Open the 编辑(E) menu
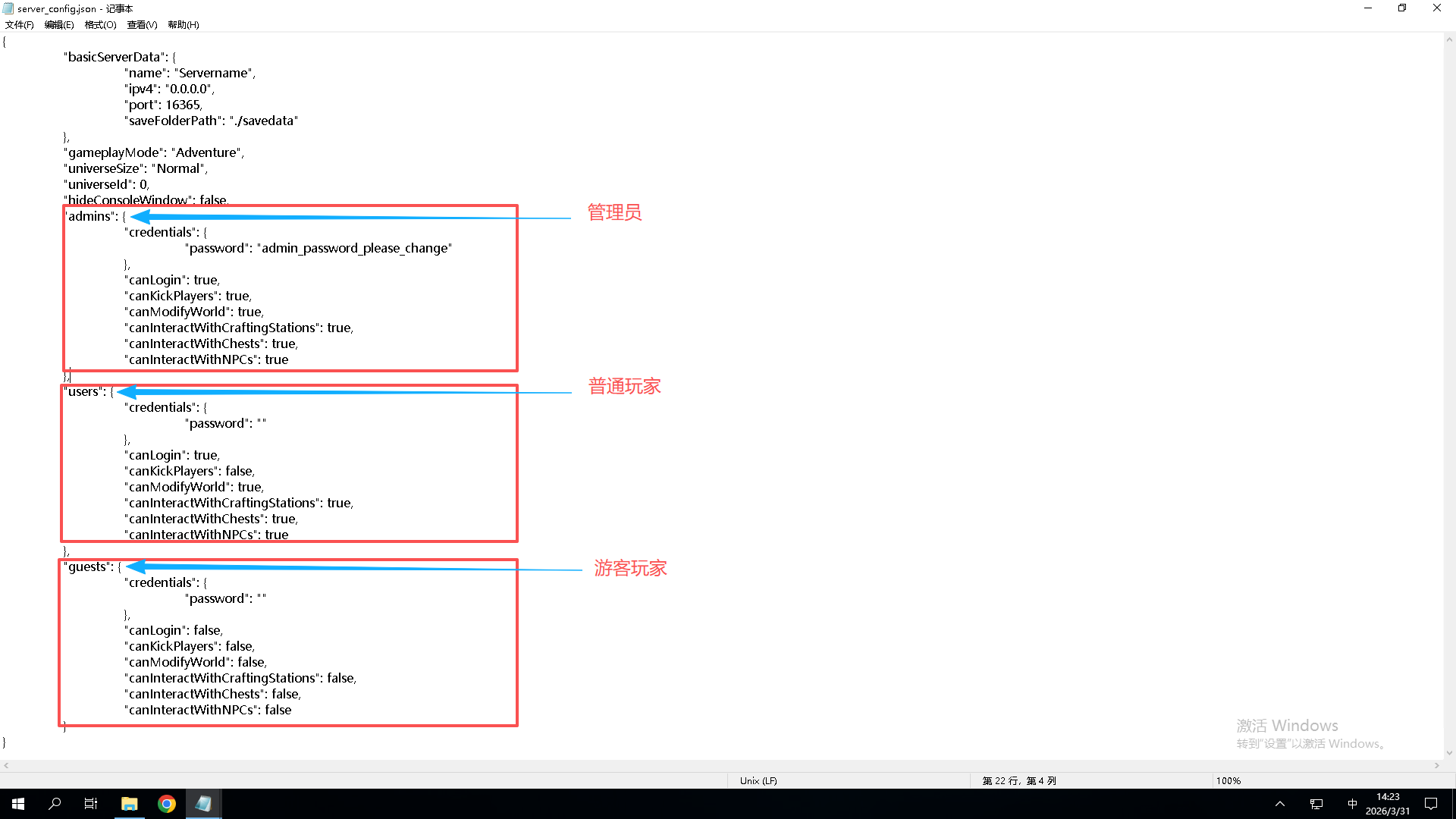The width and height of the screenshot is (1456, 819). click(x=59, y=25)
